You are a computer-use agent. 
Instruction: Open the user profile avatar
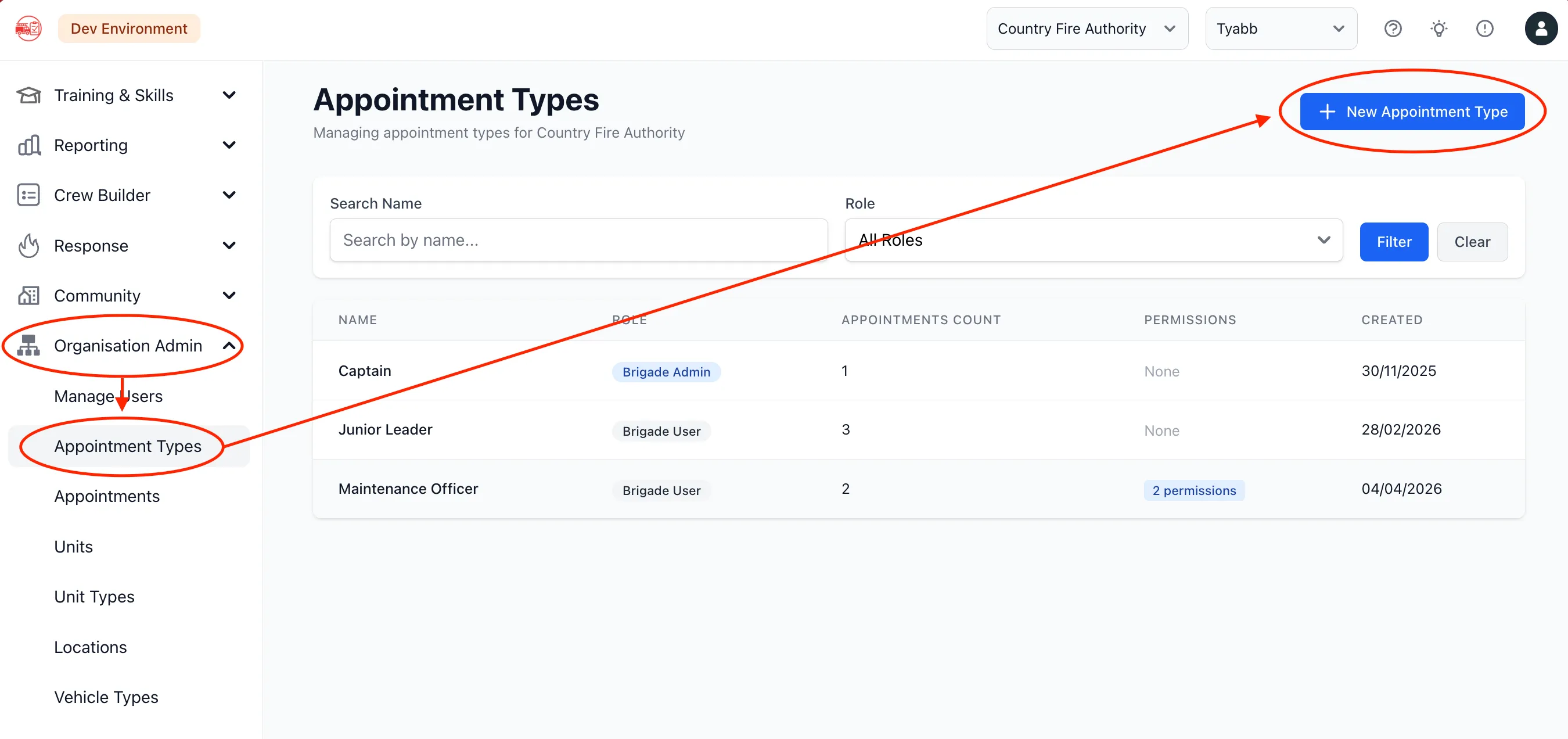1541,28
